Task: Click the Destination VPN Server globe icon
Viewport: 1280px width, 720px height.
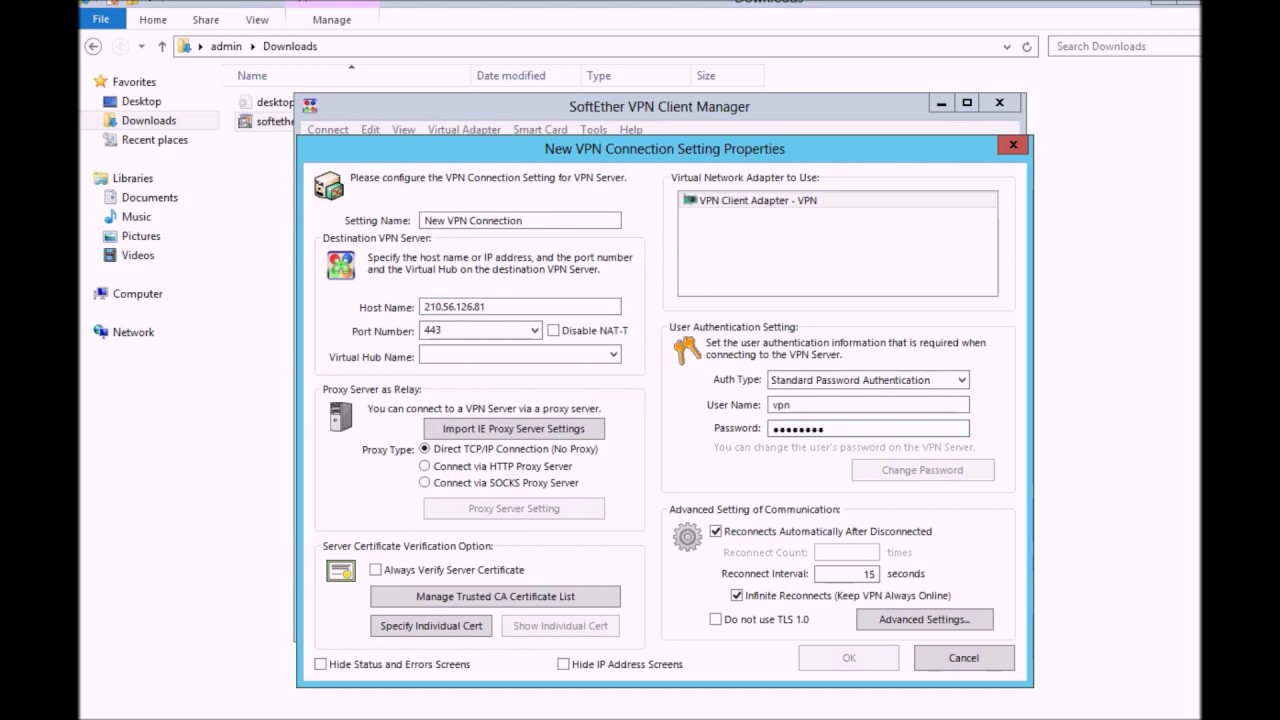Action: click(x=341, y=265)
